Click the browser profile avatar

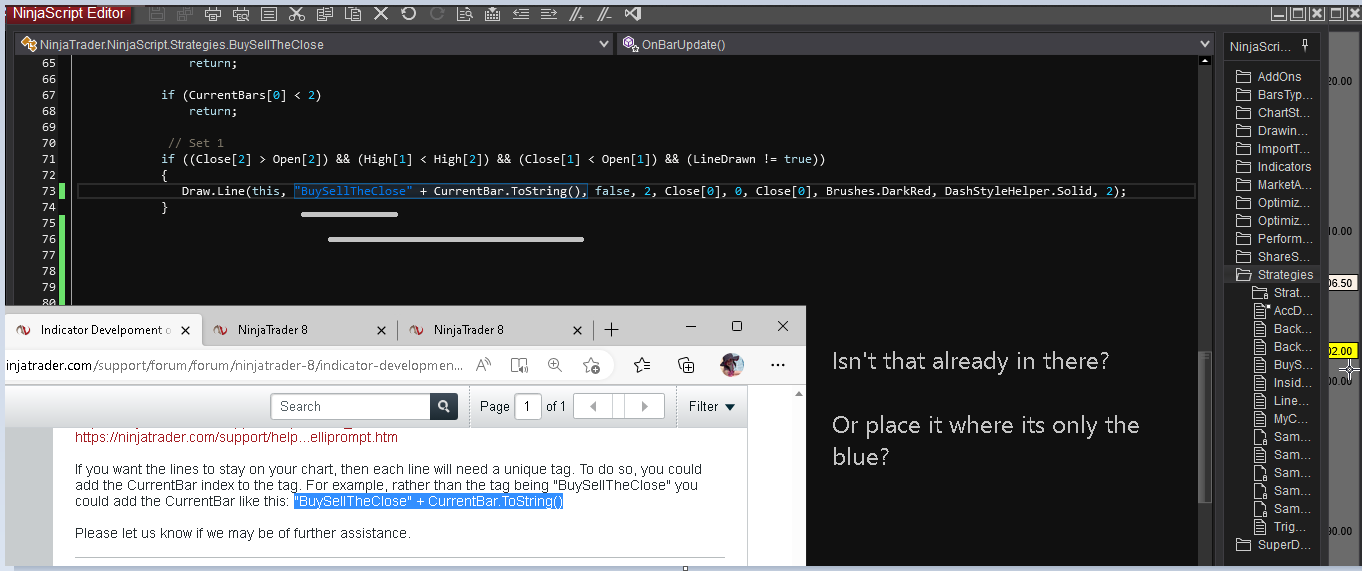point(732,365)
